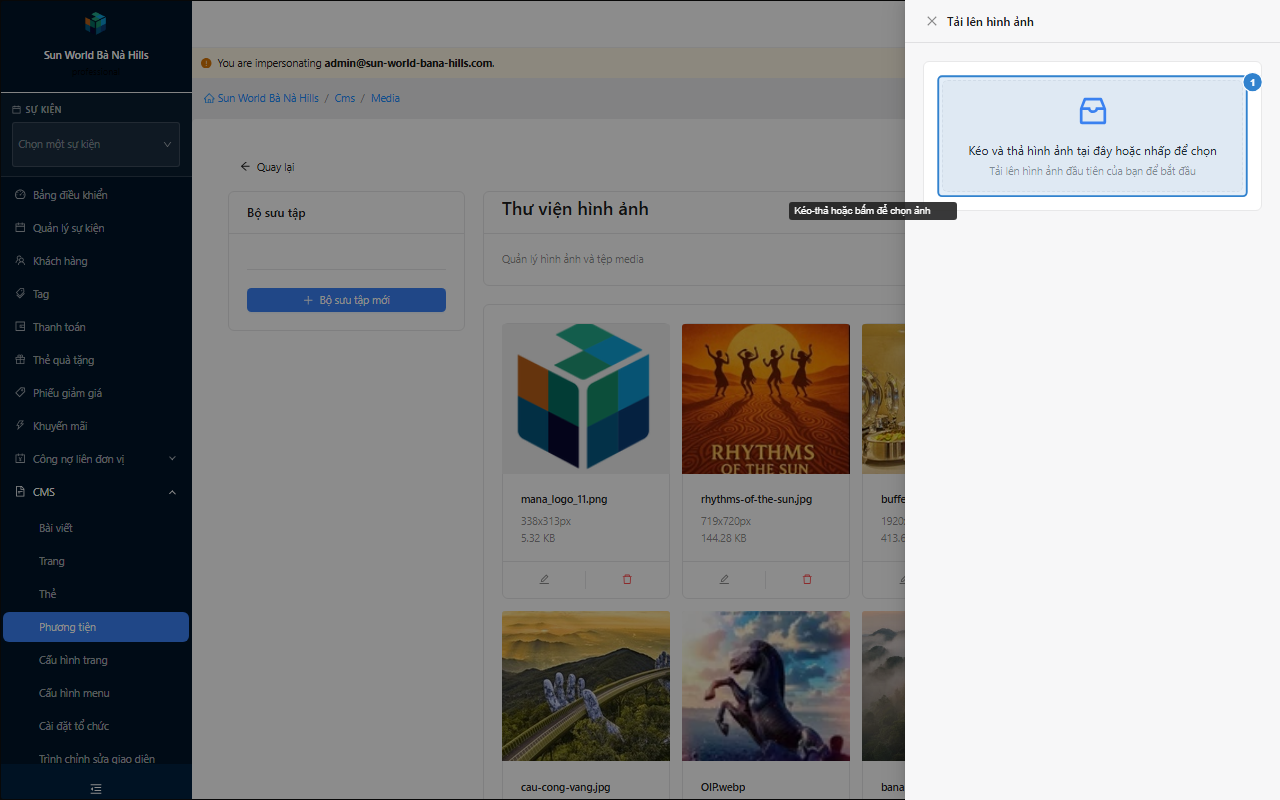
Task: Click the Quản lý hình ảnh và tệp media subtitle
Action: pyautogui.click(x=573, y=259)
